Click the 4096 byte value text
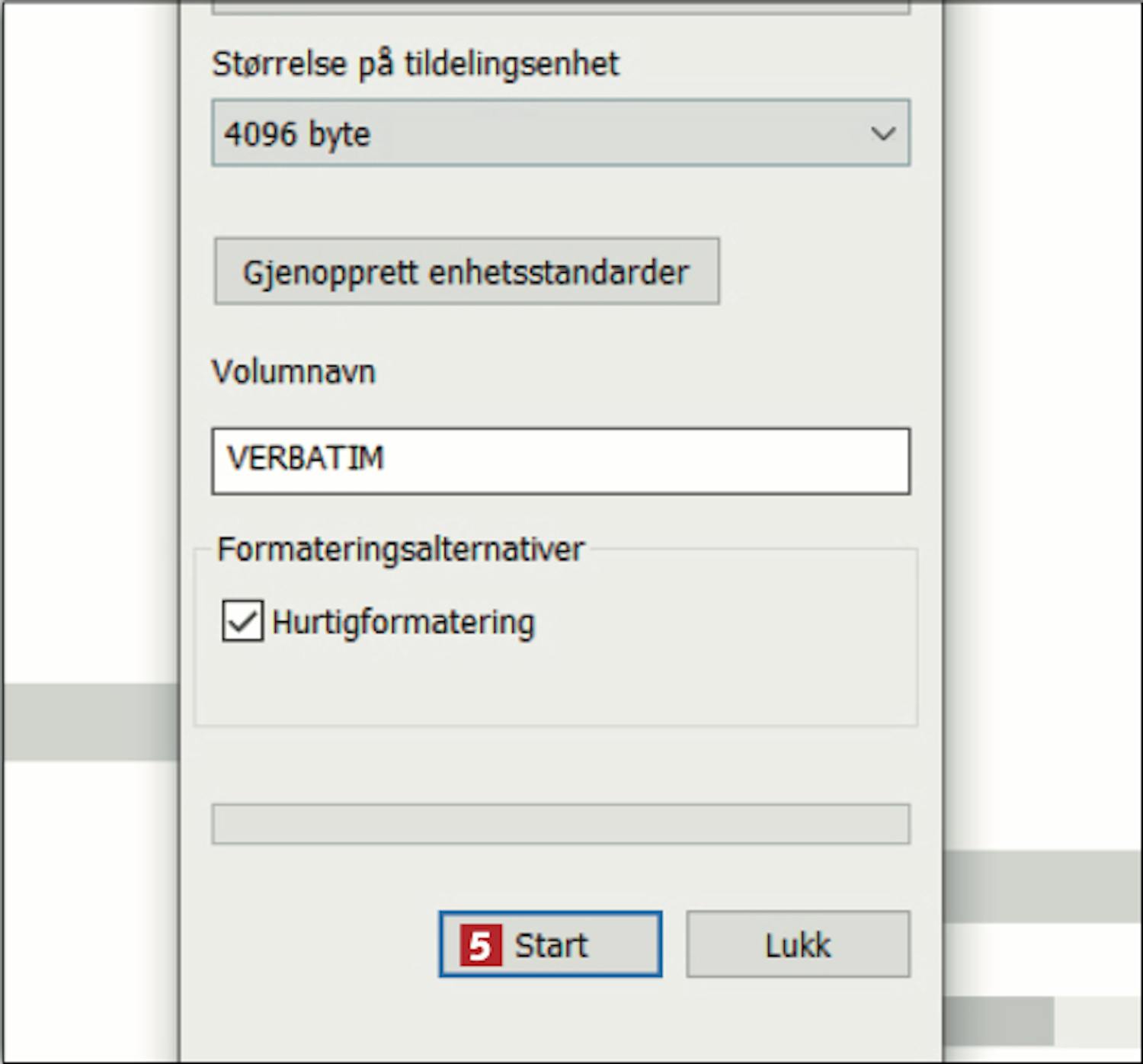 (297, 134)
